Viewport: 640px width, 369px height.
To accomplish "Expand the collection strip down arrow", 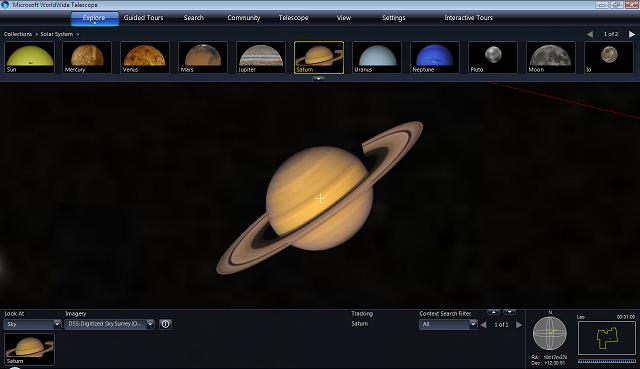I will point(318,78).
